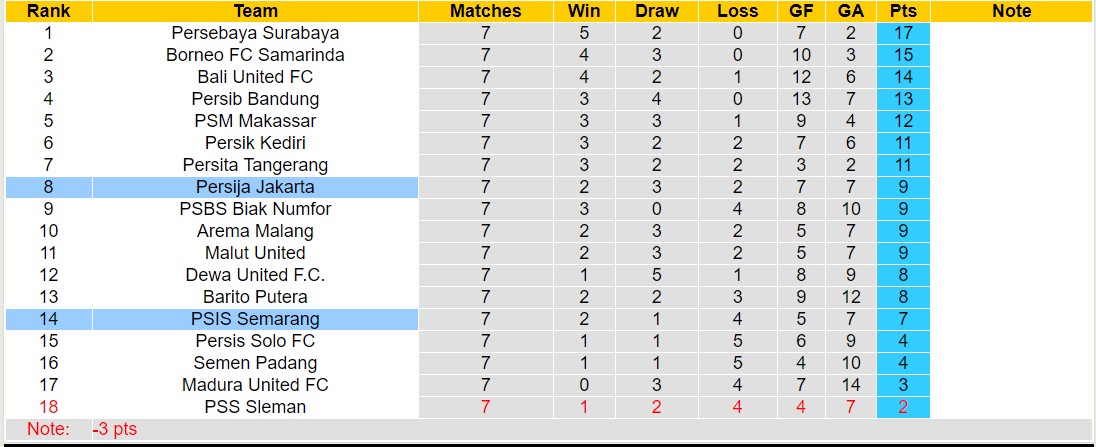Click the highlighted Persija Jakarta row
Image resolution: width=1096 pixels, height=447 pixels.
[255, 187]
